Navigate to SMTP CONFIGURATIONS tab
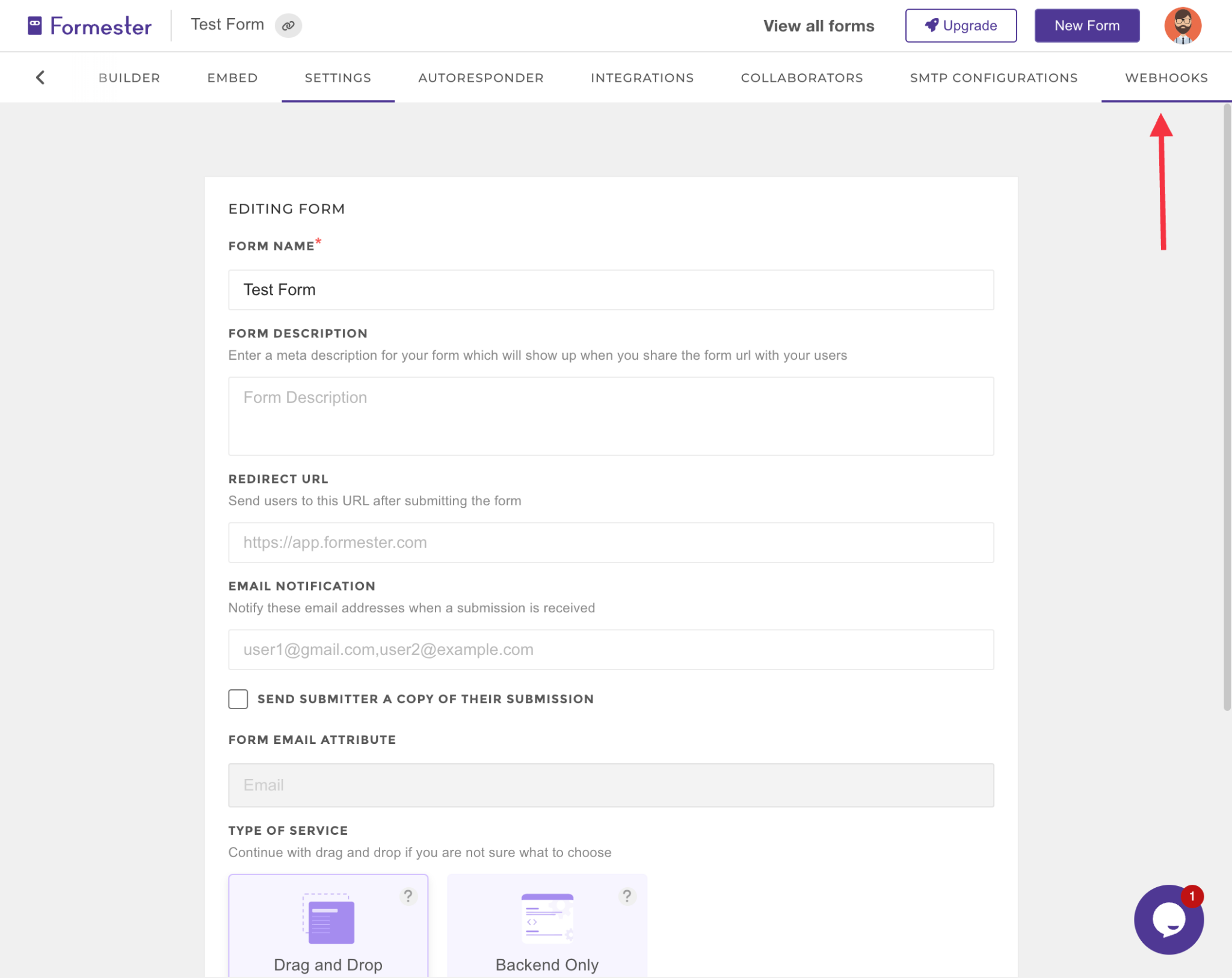This screenshot has width=1232, height=978. (994, 77)
